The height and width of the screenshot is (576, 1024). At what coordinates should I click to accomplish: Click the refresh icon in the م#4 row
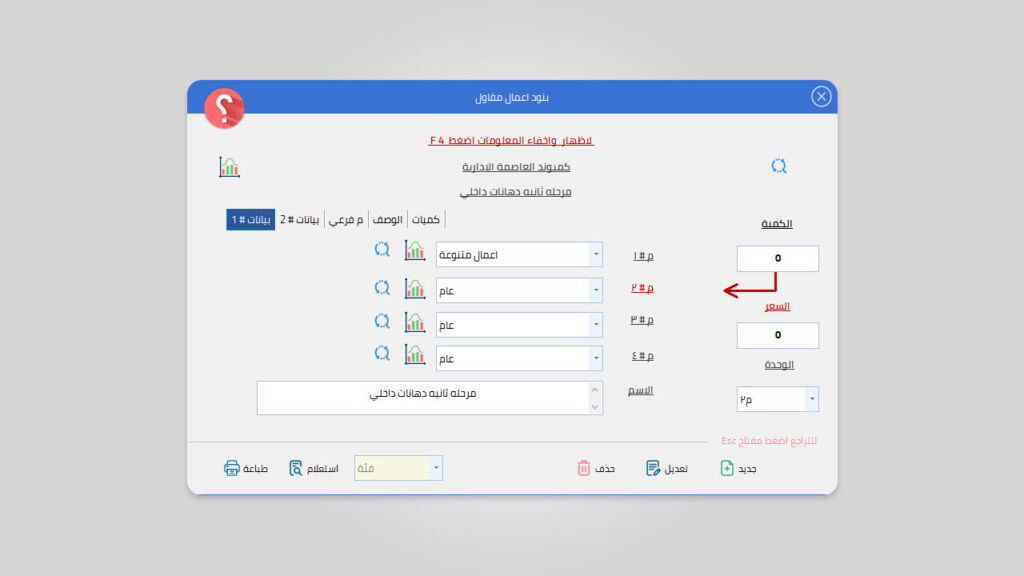click(x=381, y=354)
